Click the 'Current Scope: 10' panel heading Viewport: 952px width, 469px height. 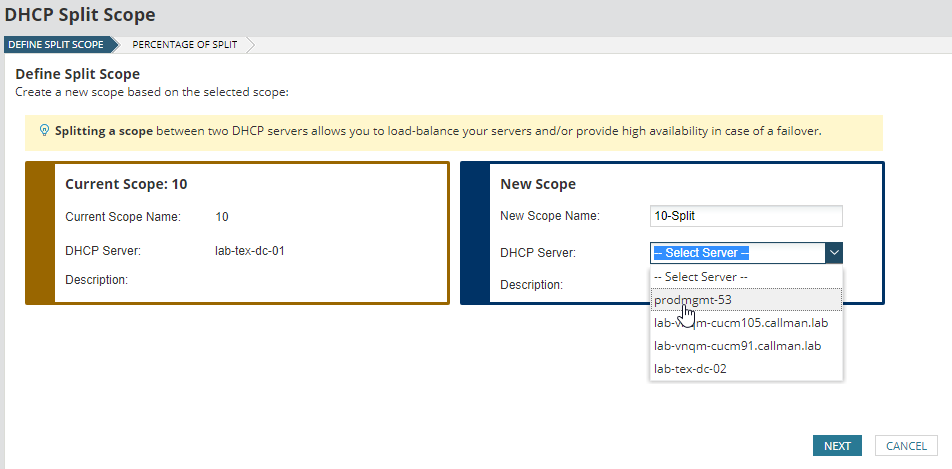(x=126, y=184)
